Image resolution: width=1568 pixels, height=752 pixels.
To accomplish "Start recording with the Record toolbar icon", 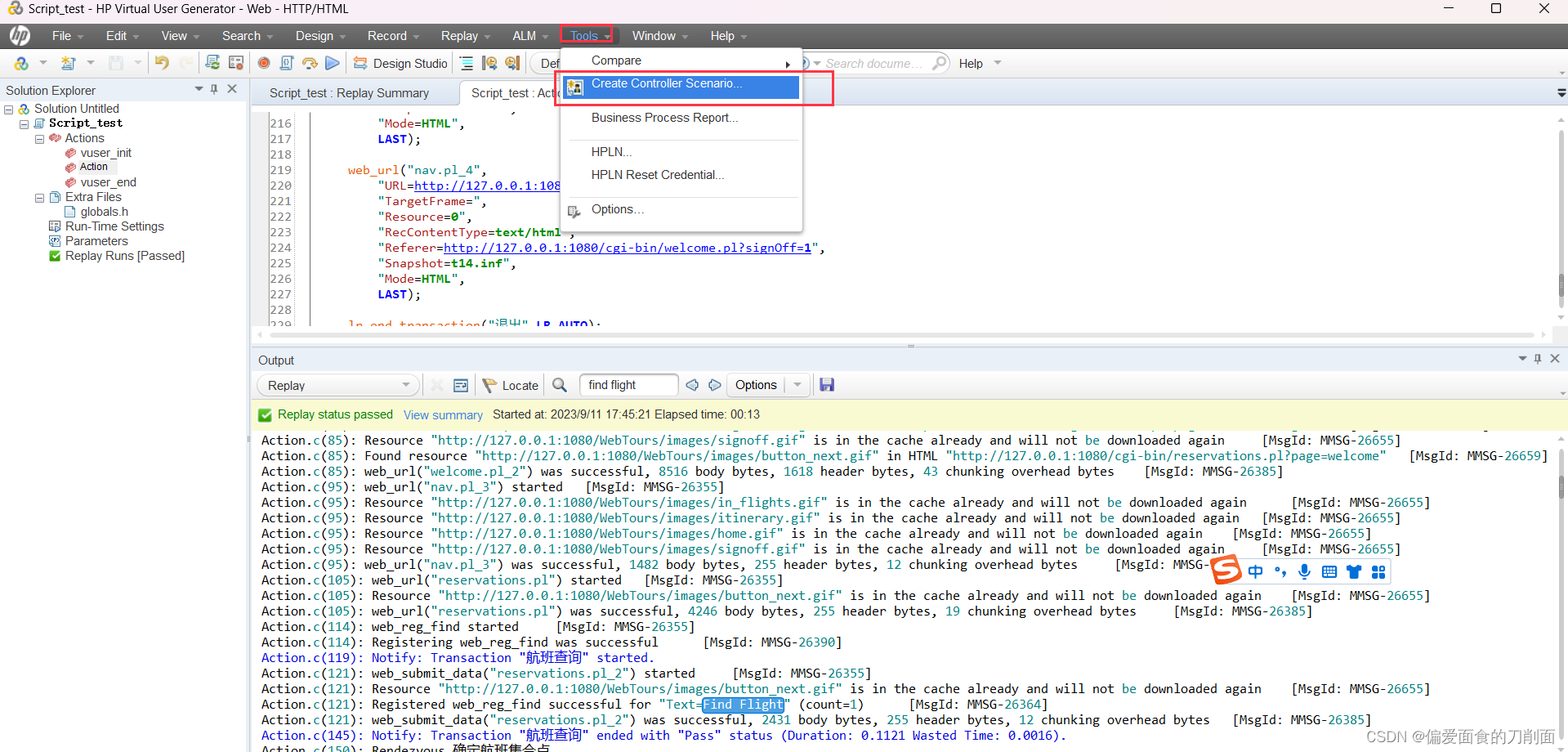I will pos(263,63).
